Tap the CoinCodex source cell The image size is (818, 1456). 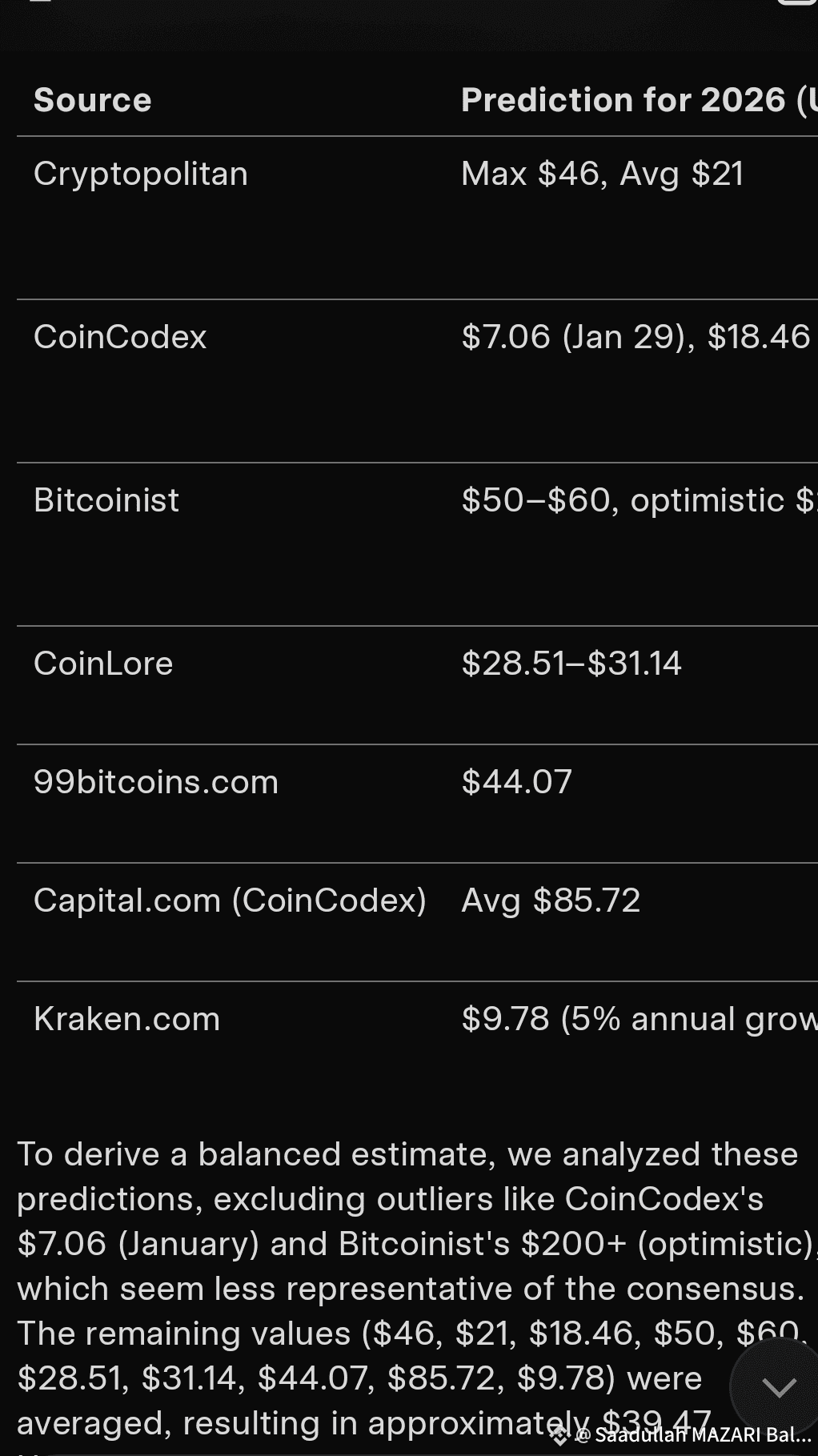tap(120, 337)
